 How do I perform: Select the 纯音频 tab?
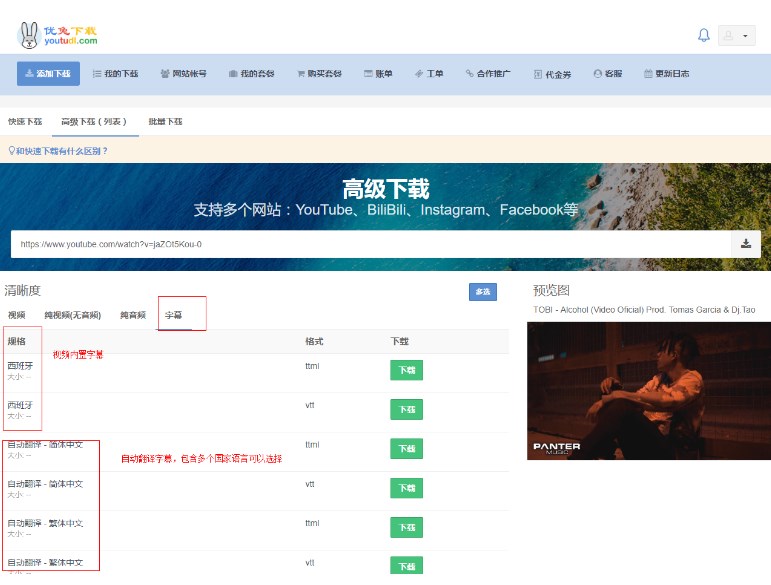tap(133, 315)
